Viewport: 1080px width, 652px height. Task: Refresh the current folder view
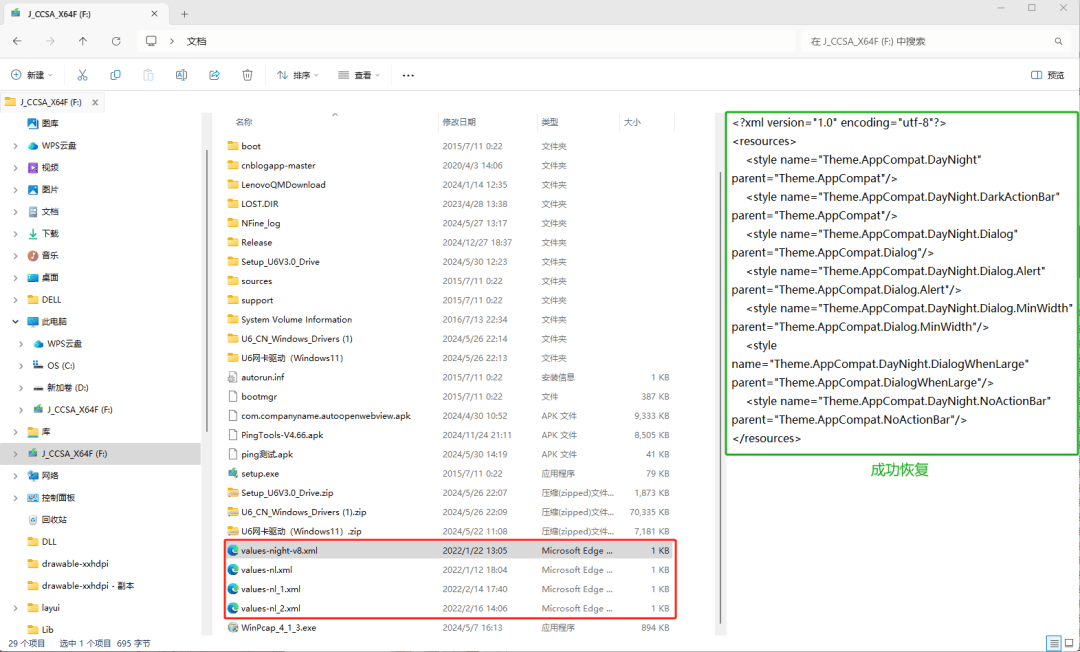116,41
